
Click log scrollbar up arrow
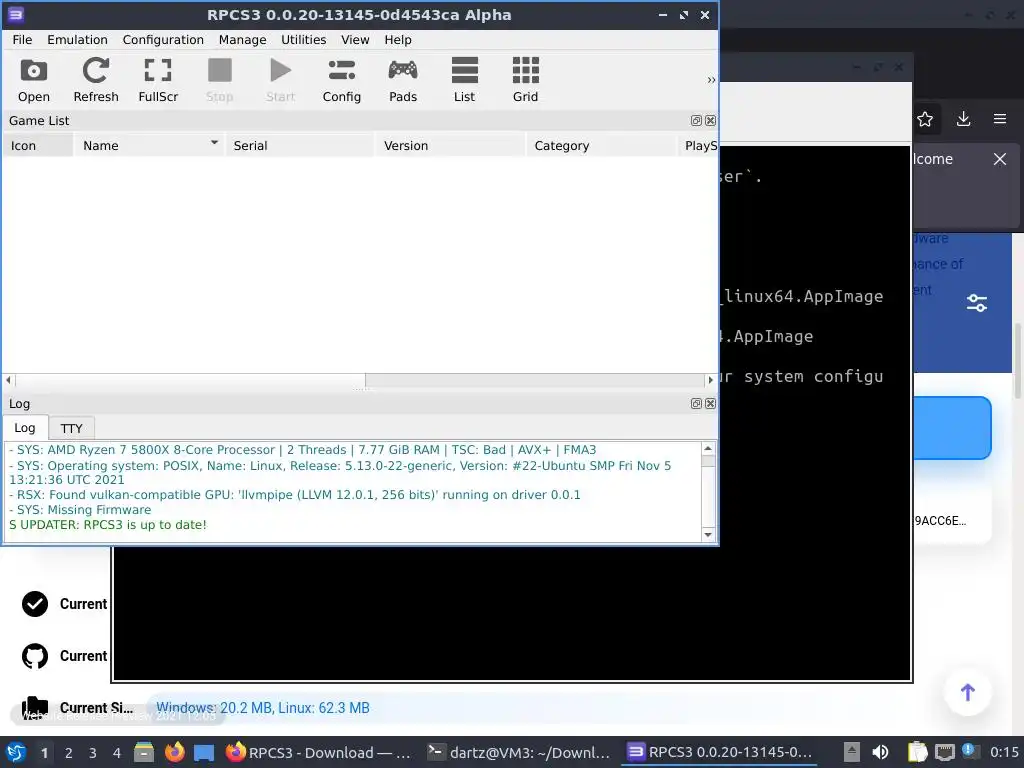(708, 449)
